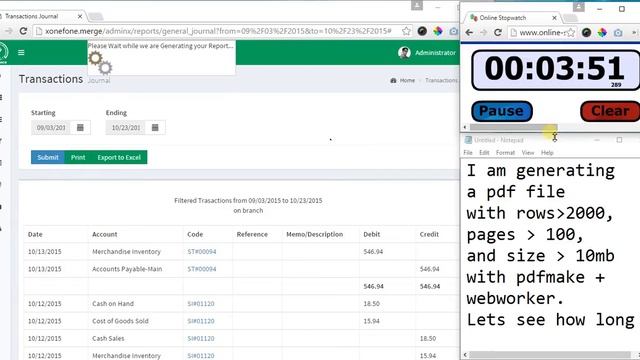Open Notepad Format menu

[x=505, y=153]
